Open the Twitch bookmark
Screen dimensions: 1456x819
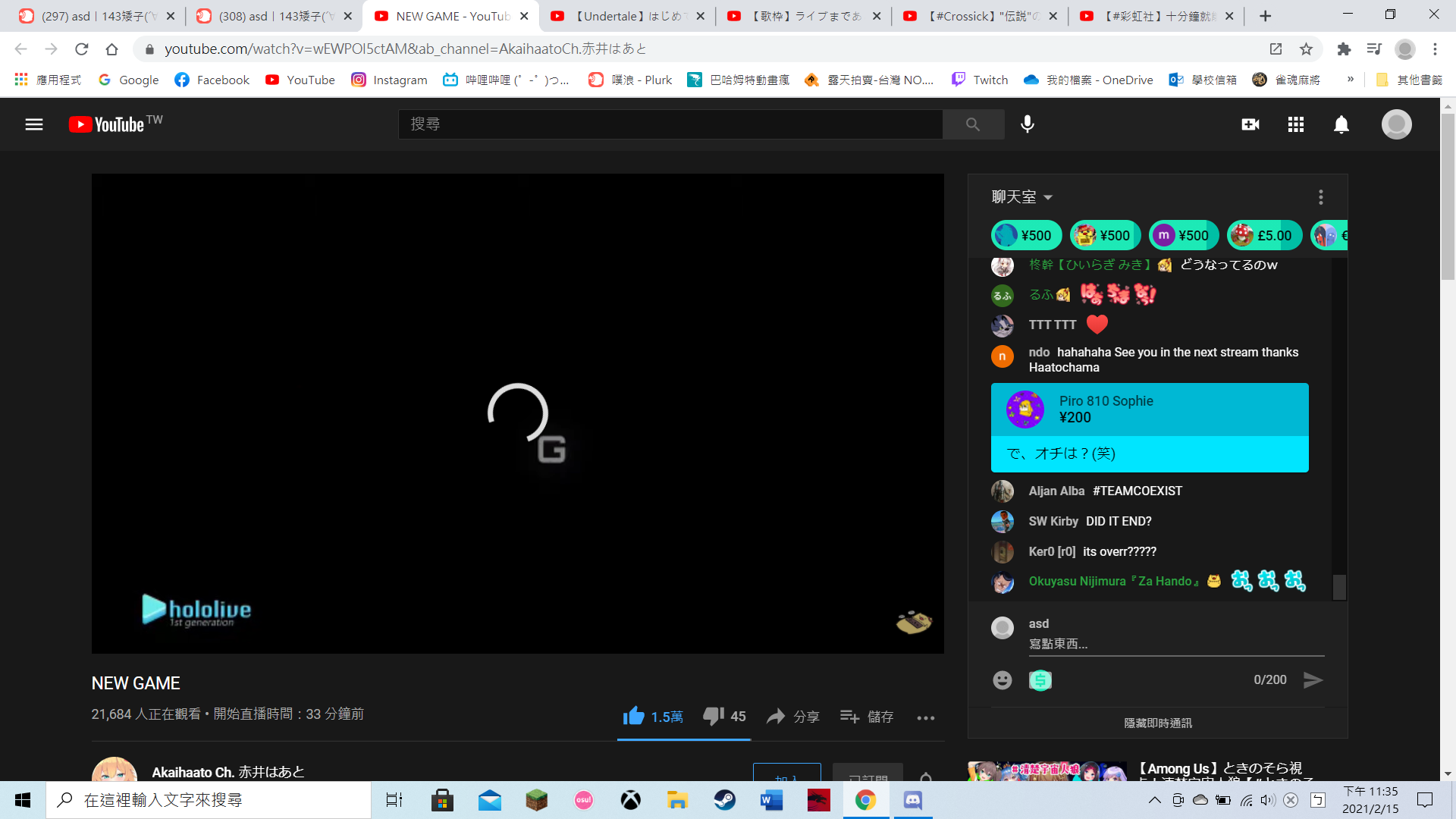point(980,80)
